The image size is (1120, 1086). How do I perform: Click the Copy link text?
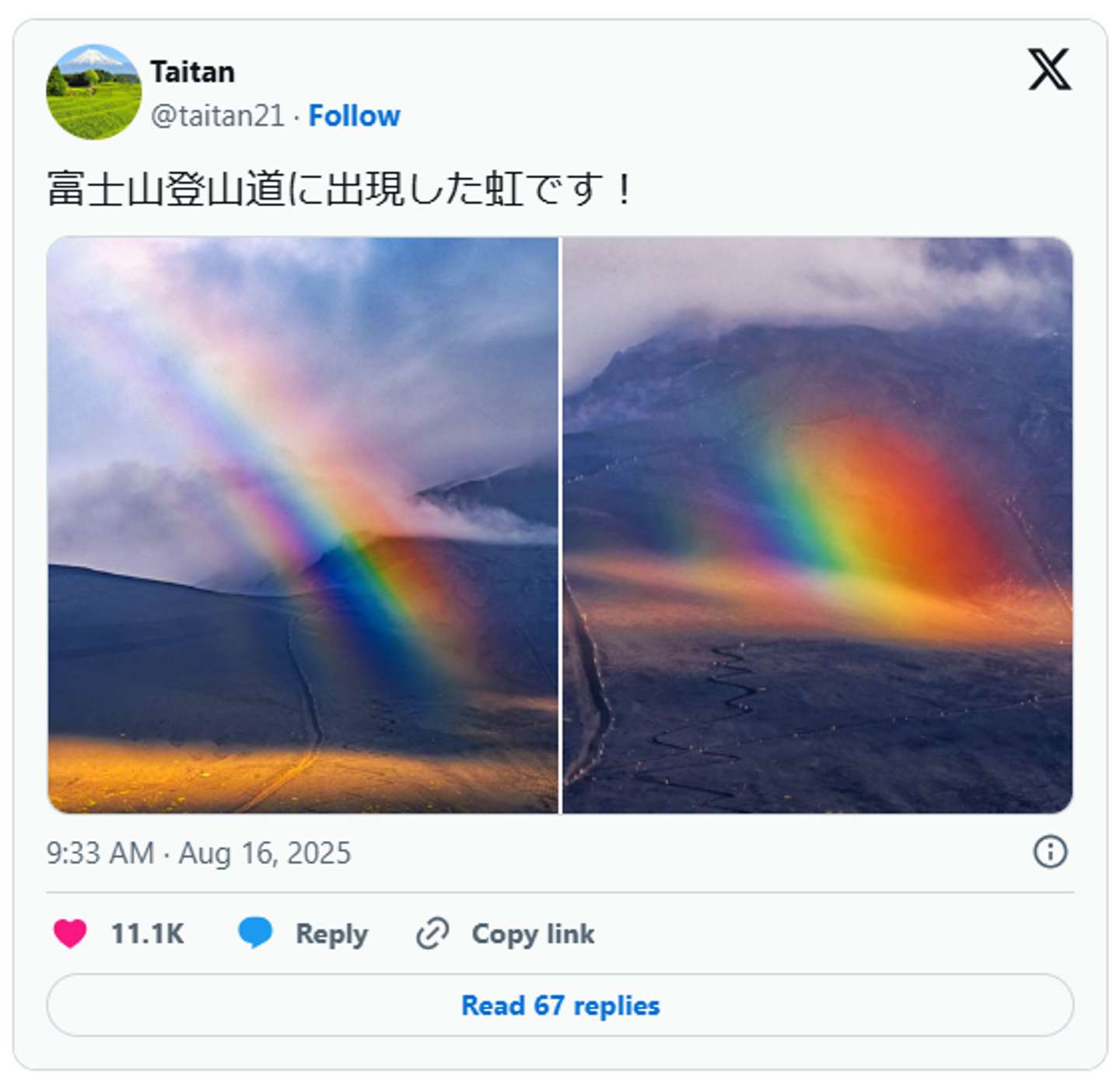tap(533, 934)
